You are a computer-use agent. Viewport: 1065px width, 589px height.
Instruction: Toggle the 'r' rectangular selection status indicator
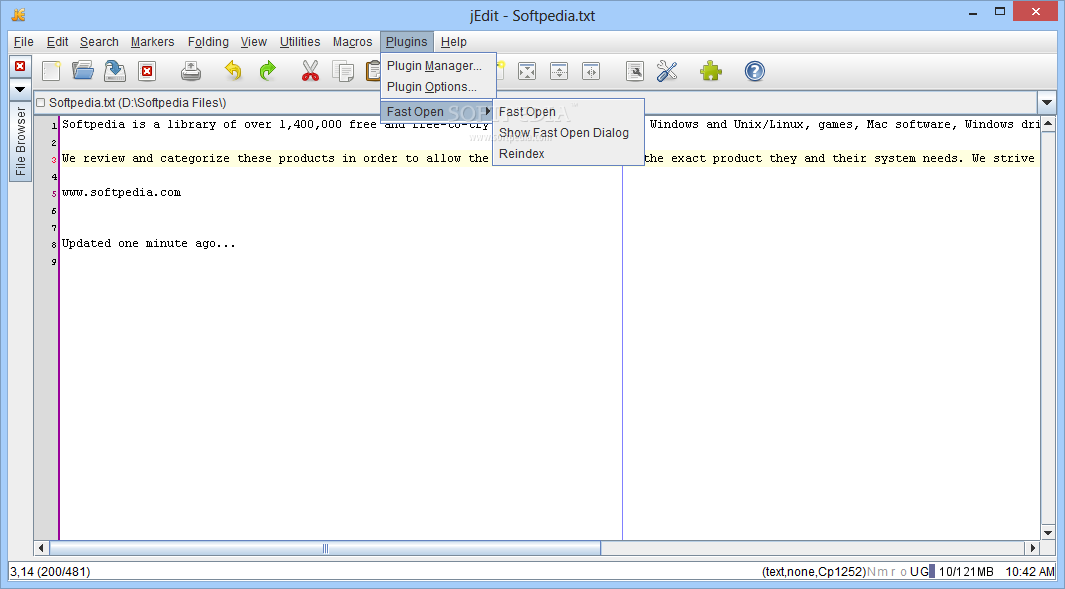(893, 572)
